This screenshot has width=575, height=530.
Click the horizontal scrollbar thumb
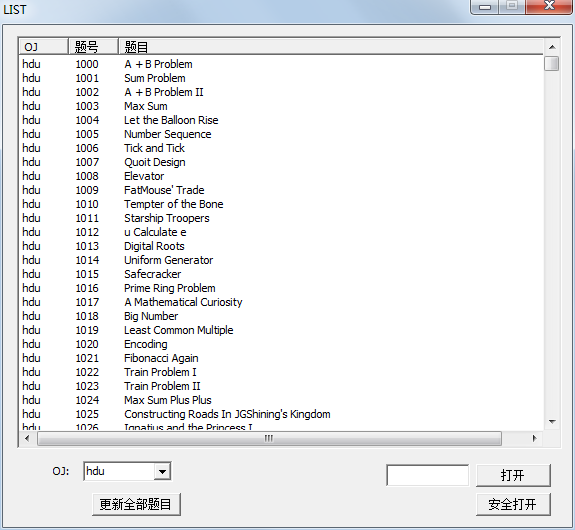coord(269,438)
